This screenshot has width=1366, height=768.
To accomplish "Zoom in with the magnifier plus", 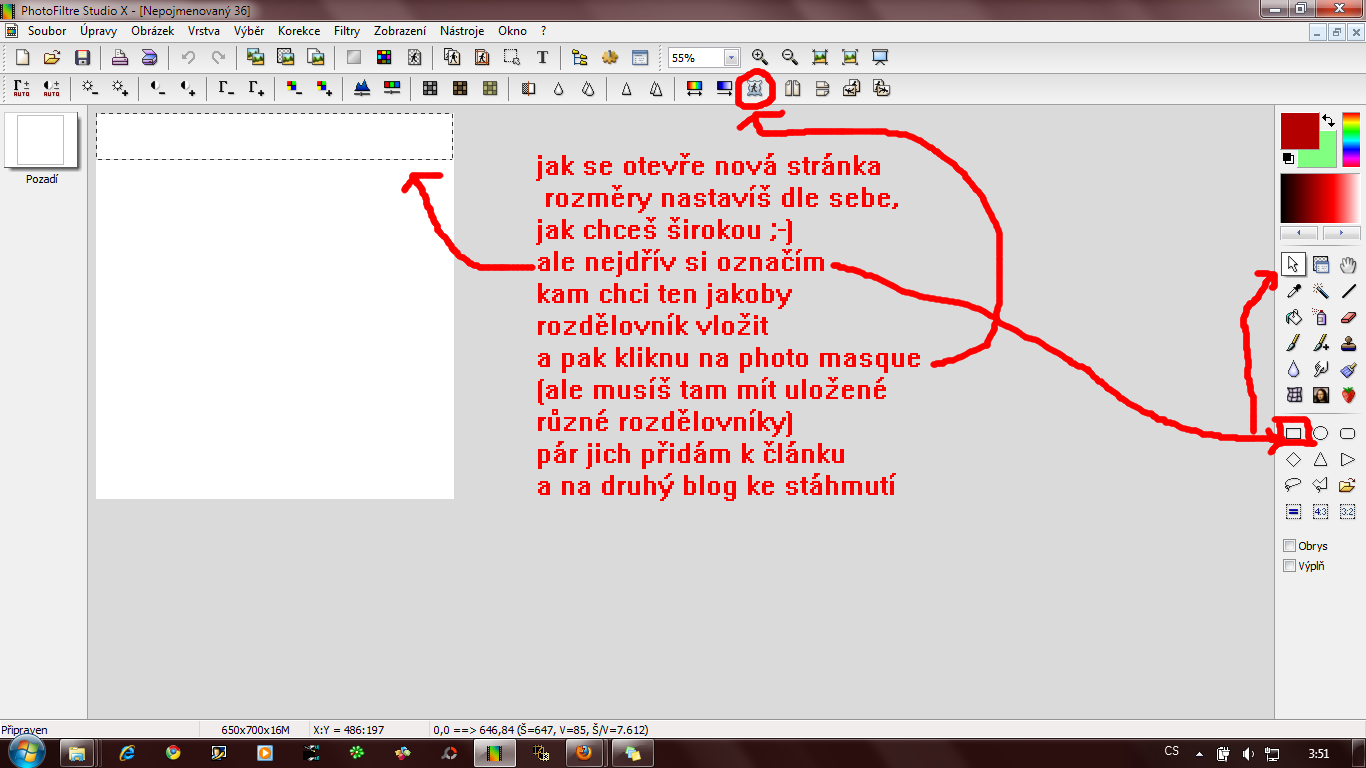I will 759,58.
